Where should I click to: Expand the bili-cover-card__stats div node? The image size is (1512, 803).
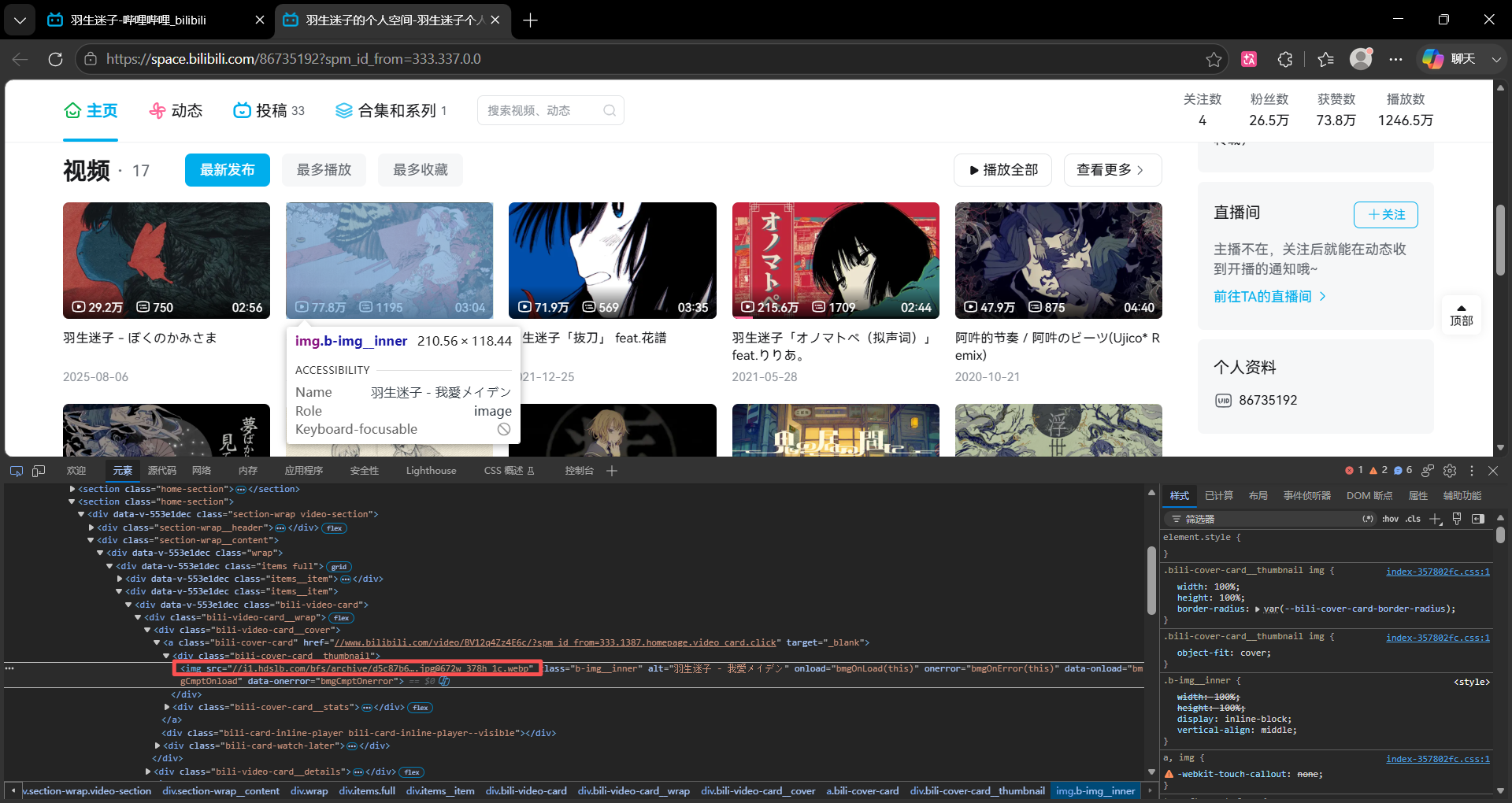coord(167,707)
